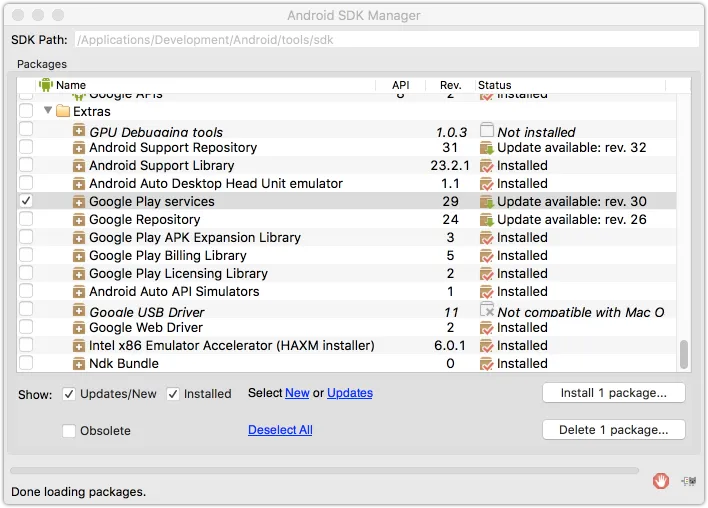Screen dimensions: 708x508
Task: Click update-available status icon for Android Support Repository
Action: [487, 148]
